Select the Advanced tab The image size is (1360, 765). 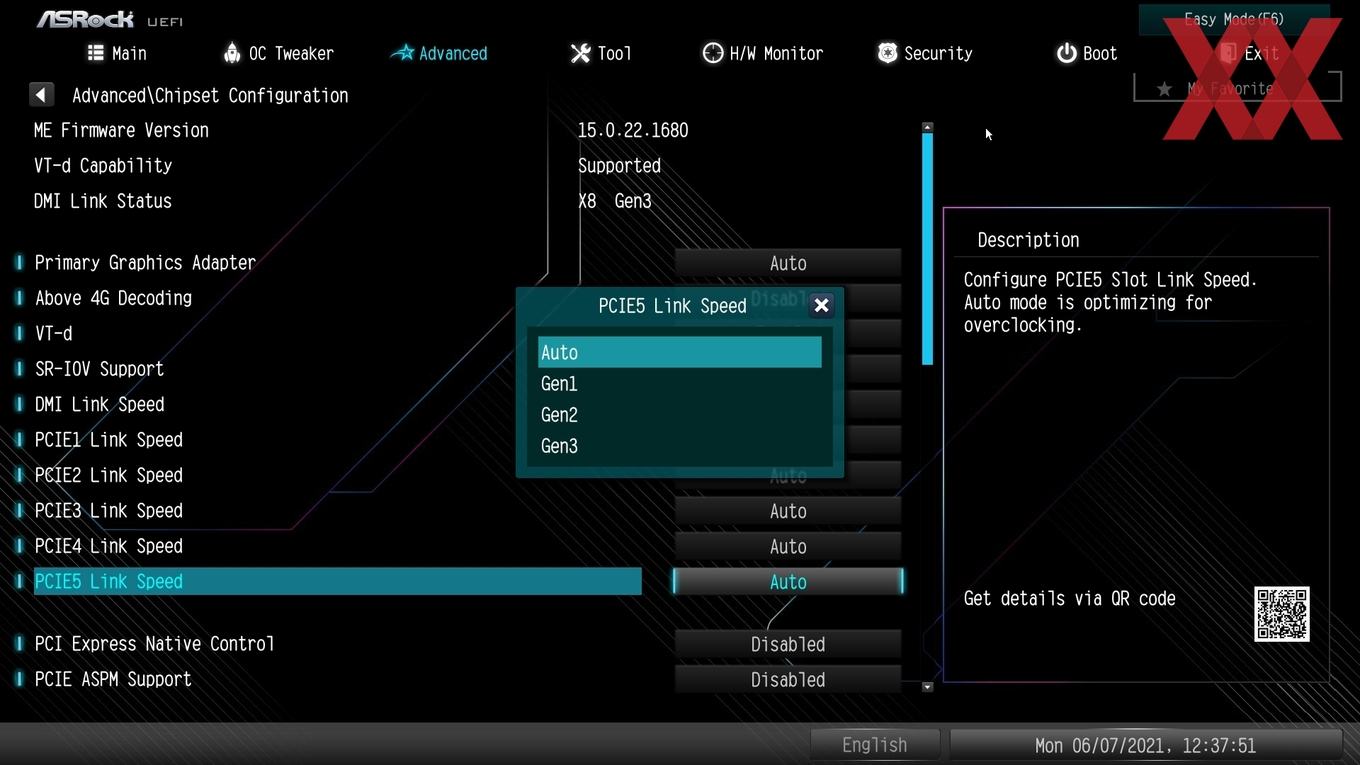coord(439,53)
